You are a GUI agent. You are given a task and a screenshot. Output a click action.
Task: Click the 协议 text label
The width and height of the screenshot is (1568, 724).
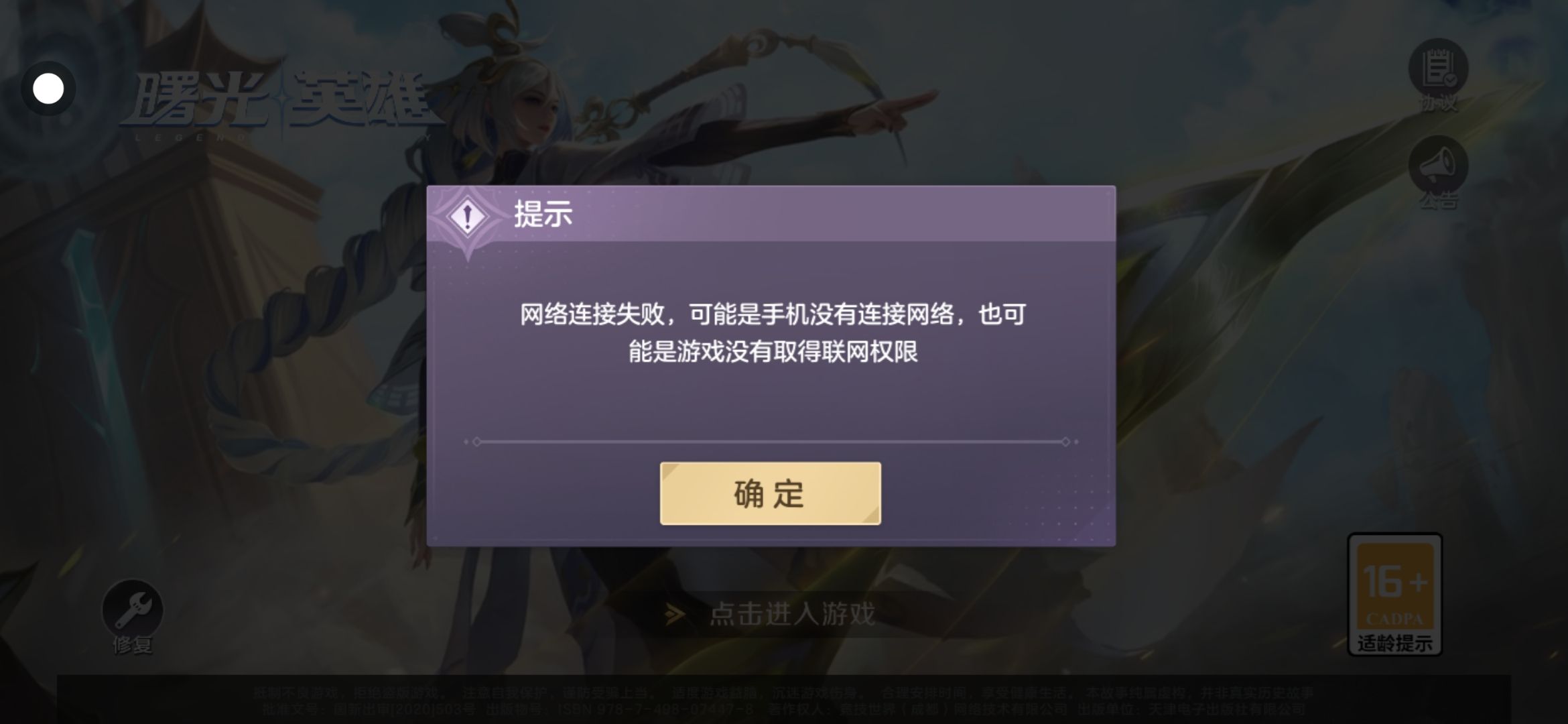(x=1438, y=104)
